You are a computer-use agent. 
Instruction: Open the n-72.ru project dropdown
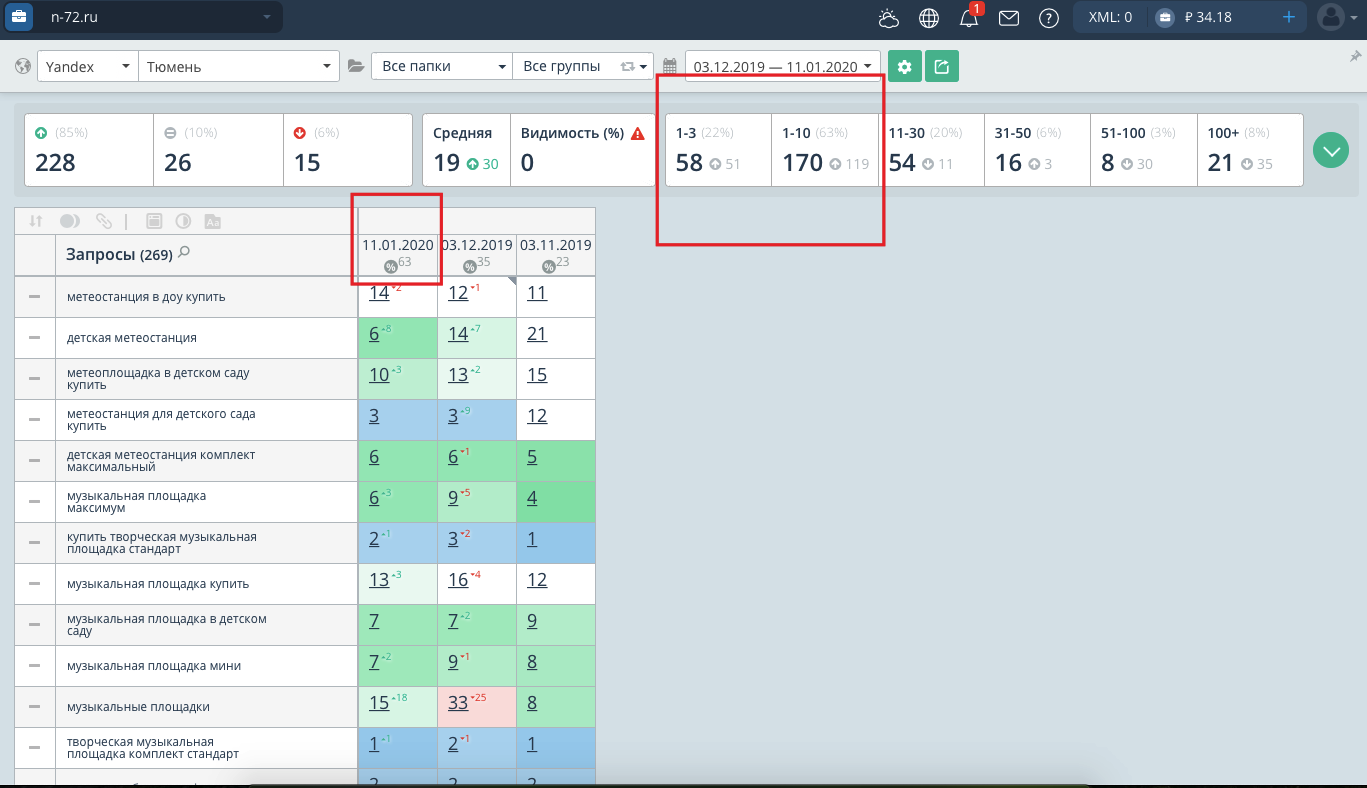(159, 17)
